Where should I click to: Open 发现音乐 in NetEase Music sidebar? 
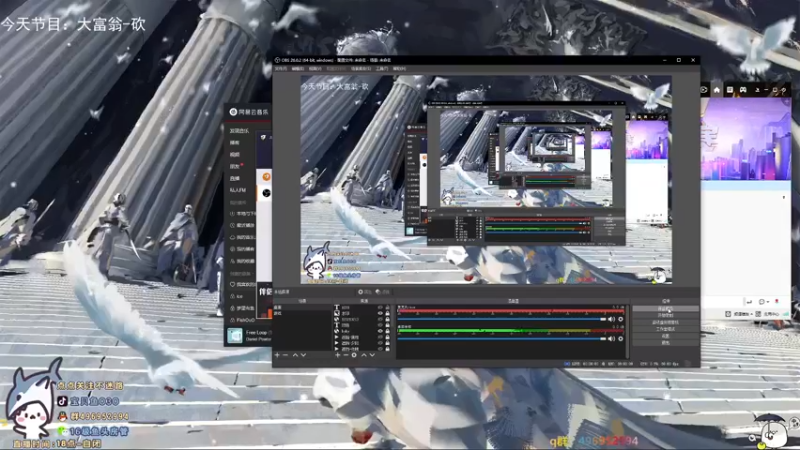pyautogui.click(x=239, y=131)
